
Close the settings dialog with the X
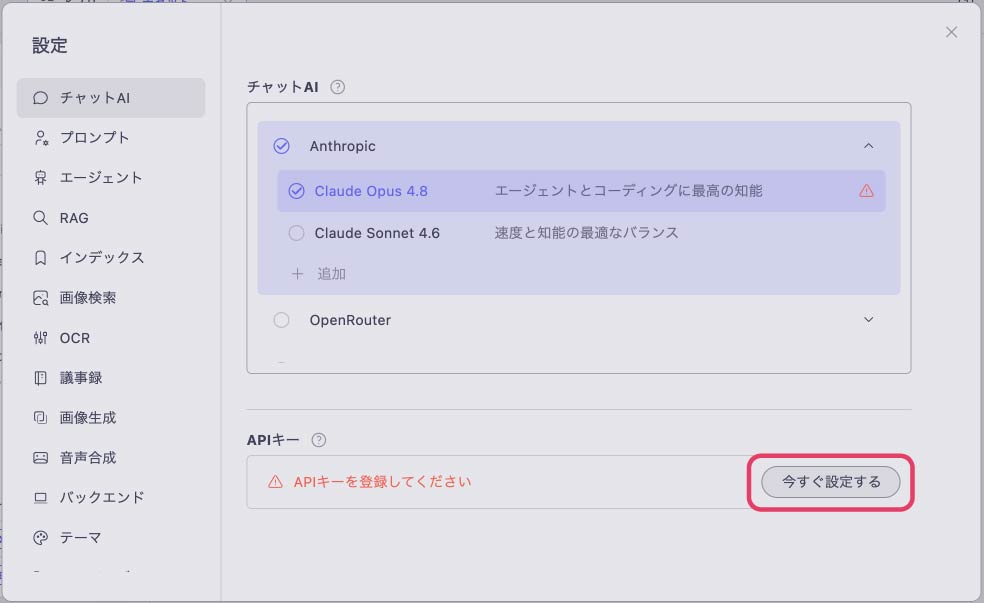coord(951,32)
